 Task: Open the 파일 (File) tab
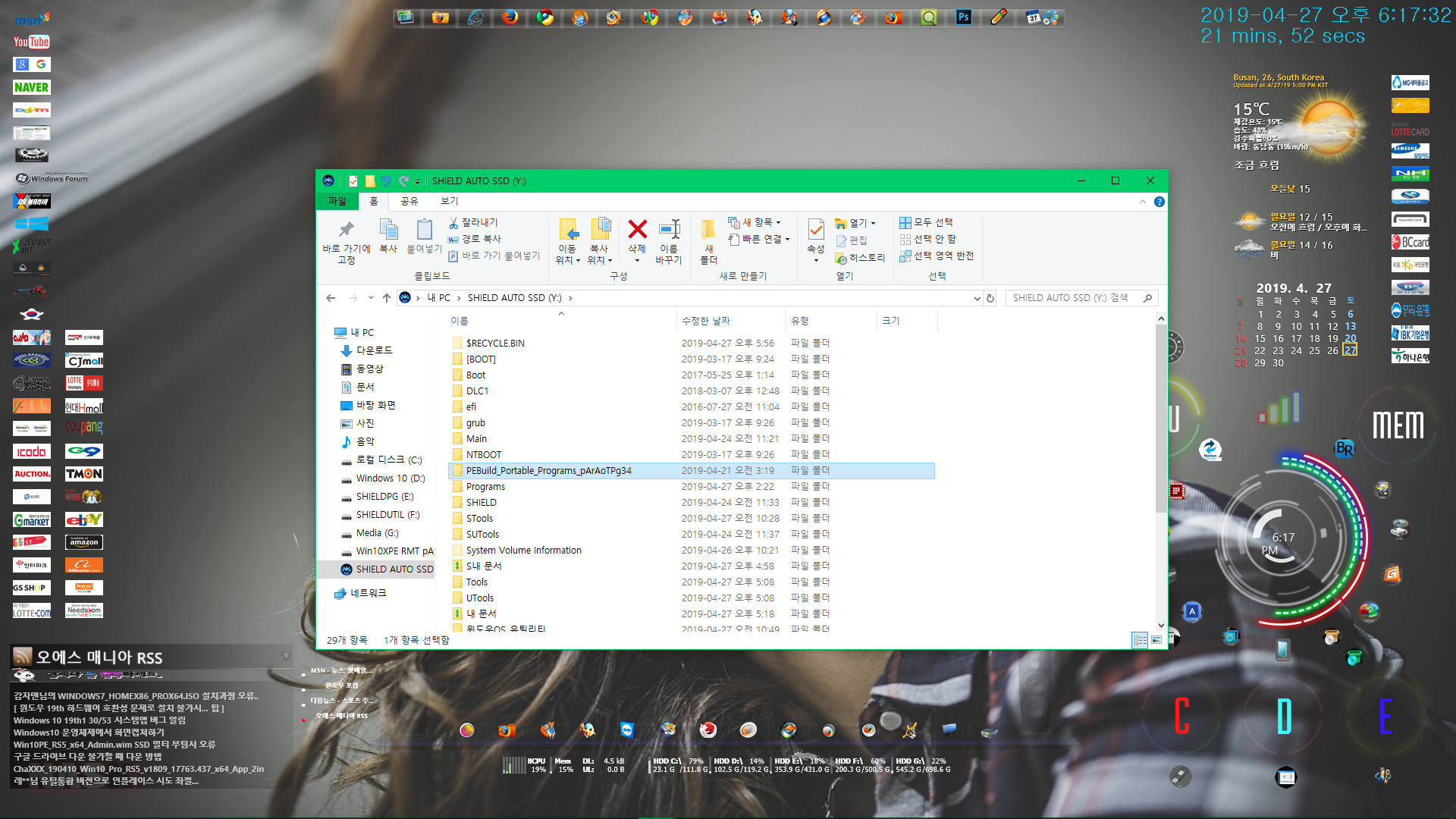(337, 201)
